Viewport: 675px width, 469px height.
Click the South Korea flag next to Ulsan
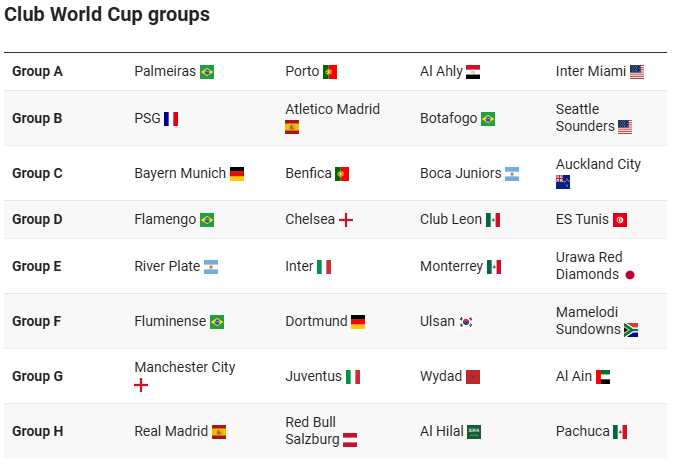point(466,322)
